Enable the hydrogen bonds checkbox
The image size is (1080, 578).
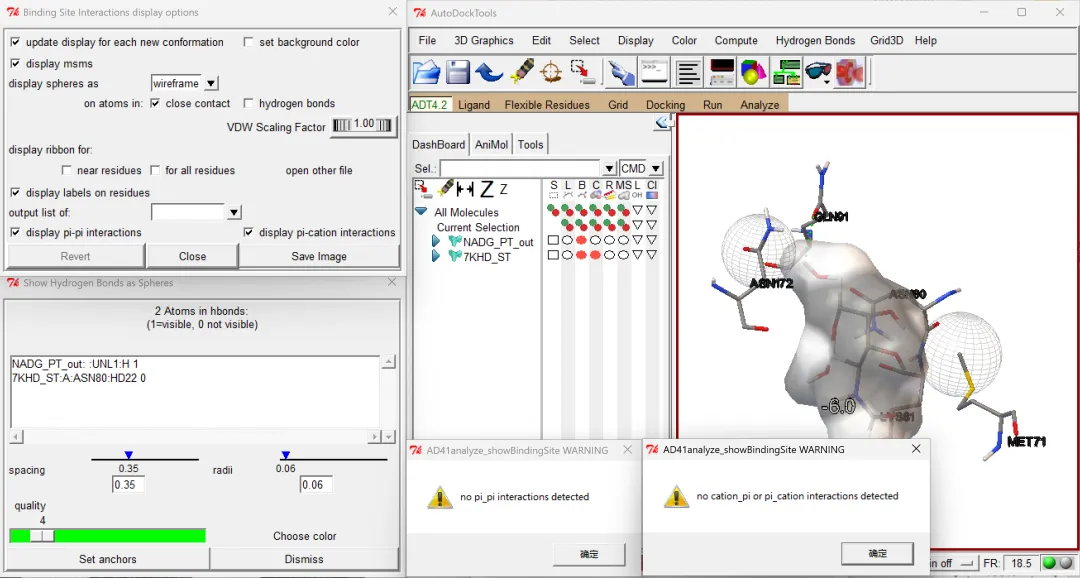248,103
